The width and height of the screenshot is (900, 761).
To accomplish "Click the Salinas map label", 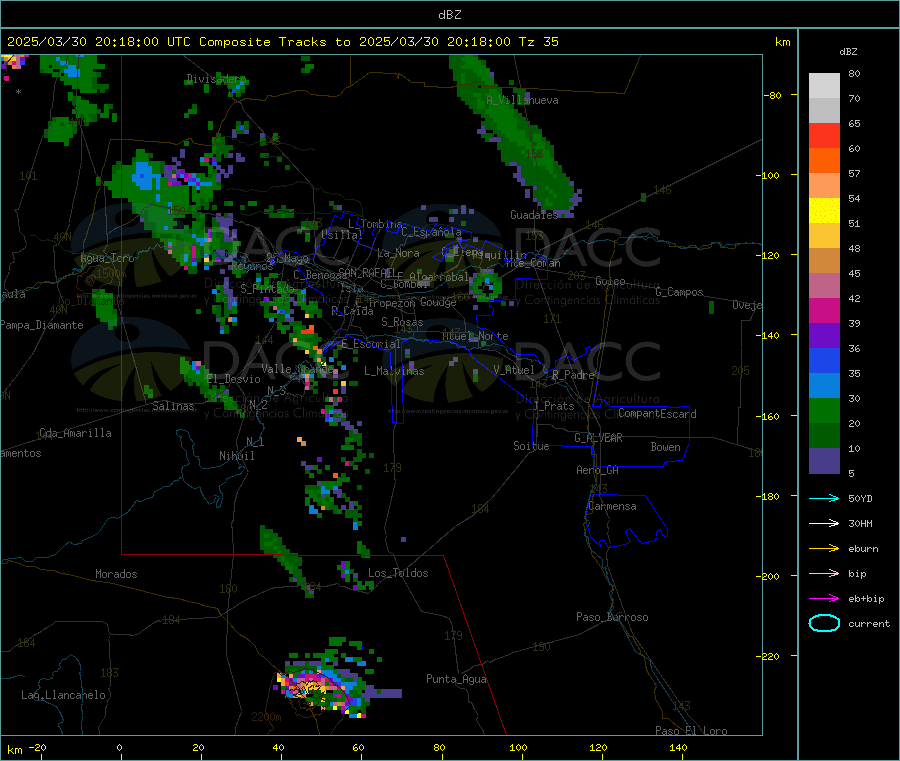I will coord(173,406).
